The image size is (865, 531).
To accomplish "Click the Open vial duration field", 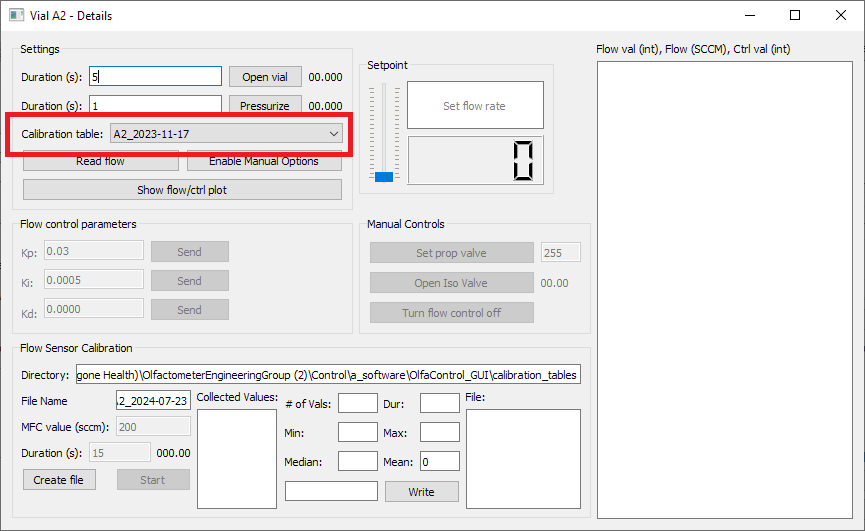I will [x=156, y=77].
